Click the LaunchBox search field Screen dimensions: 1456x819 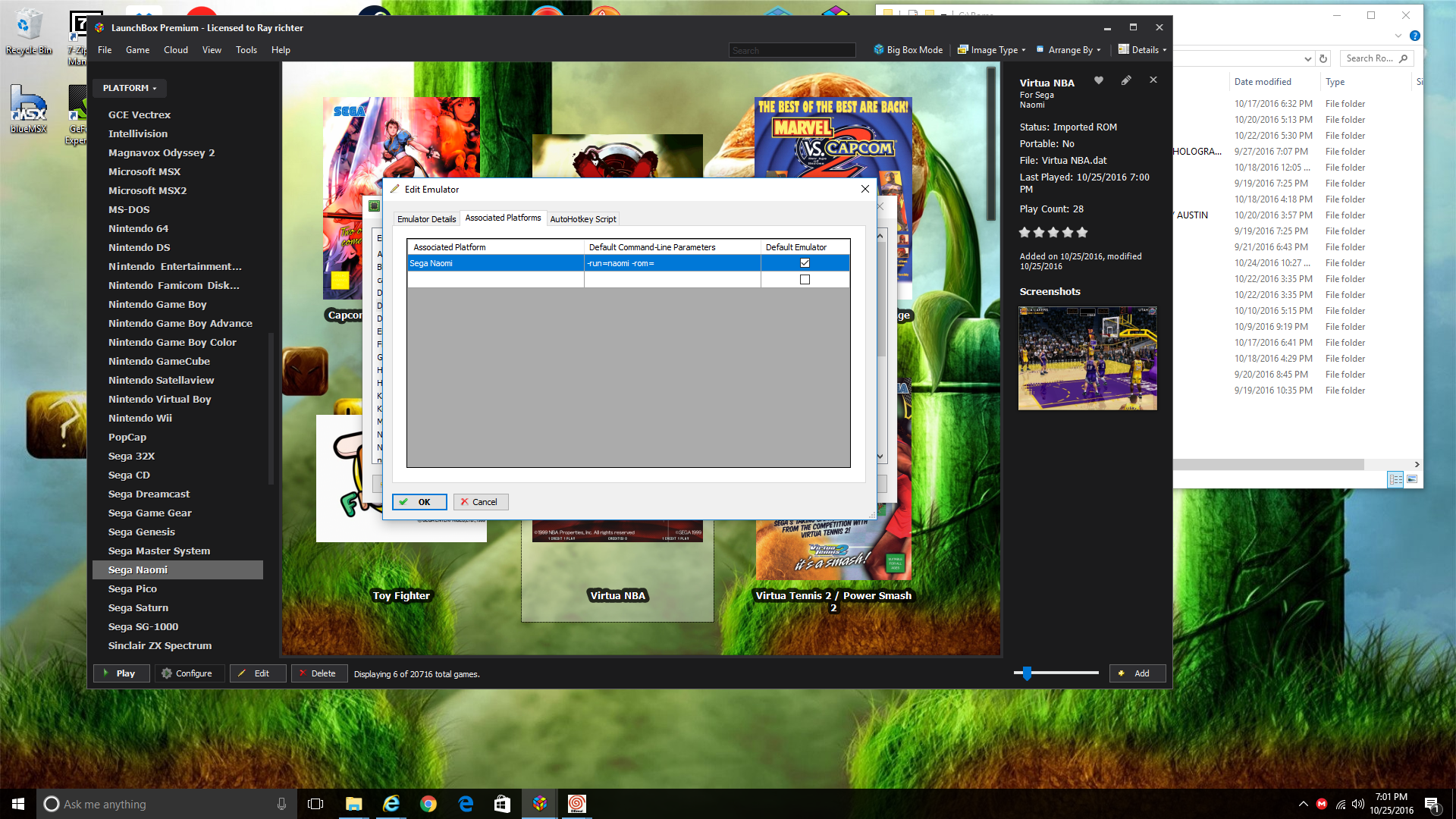(x=792, y=50)
